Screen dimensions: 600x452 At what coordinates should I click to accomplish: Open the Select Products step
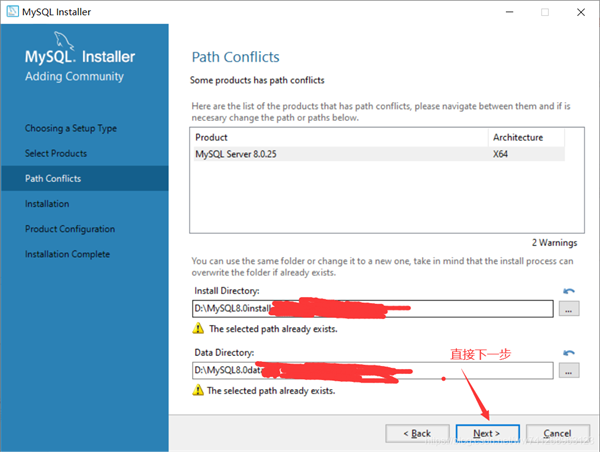coord(56,153)
